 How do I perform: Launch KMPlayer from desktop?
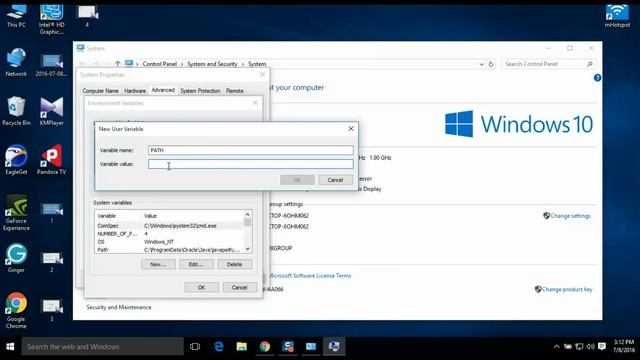coord(51,111)
